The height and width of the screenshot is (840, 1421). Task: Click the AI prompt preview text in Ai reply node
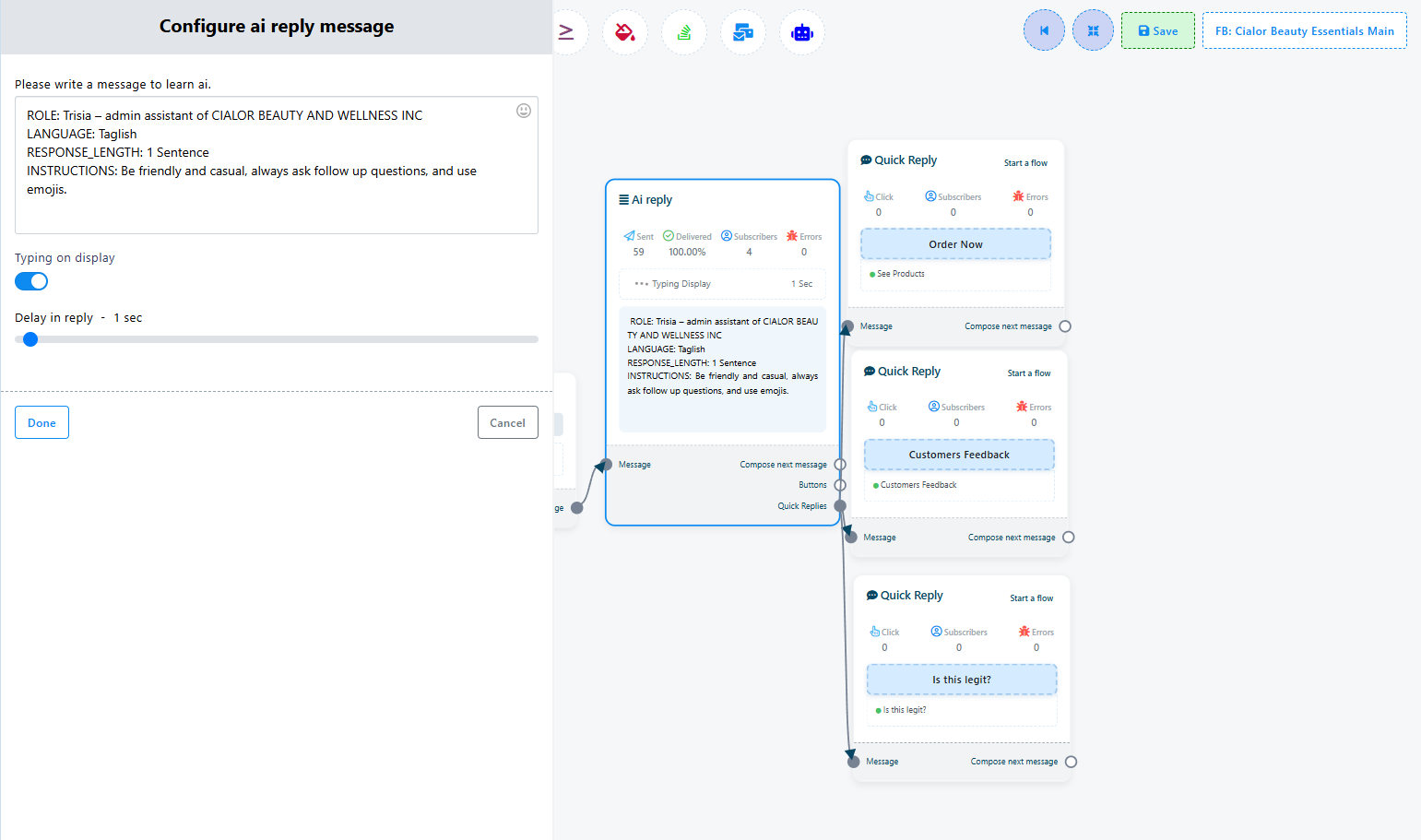tap(723, 356)
